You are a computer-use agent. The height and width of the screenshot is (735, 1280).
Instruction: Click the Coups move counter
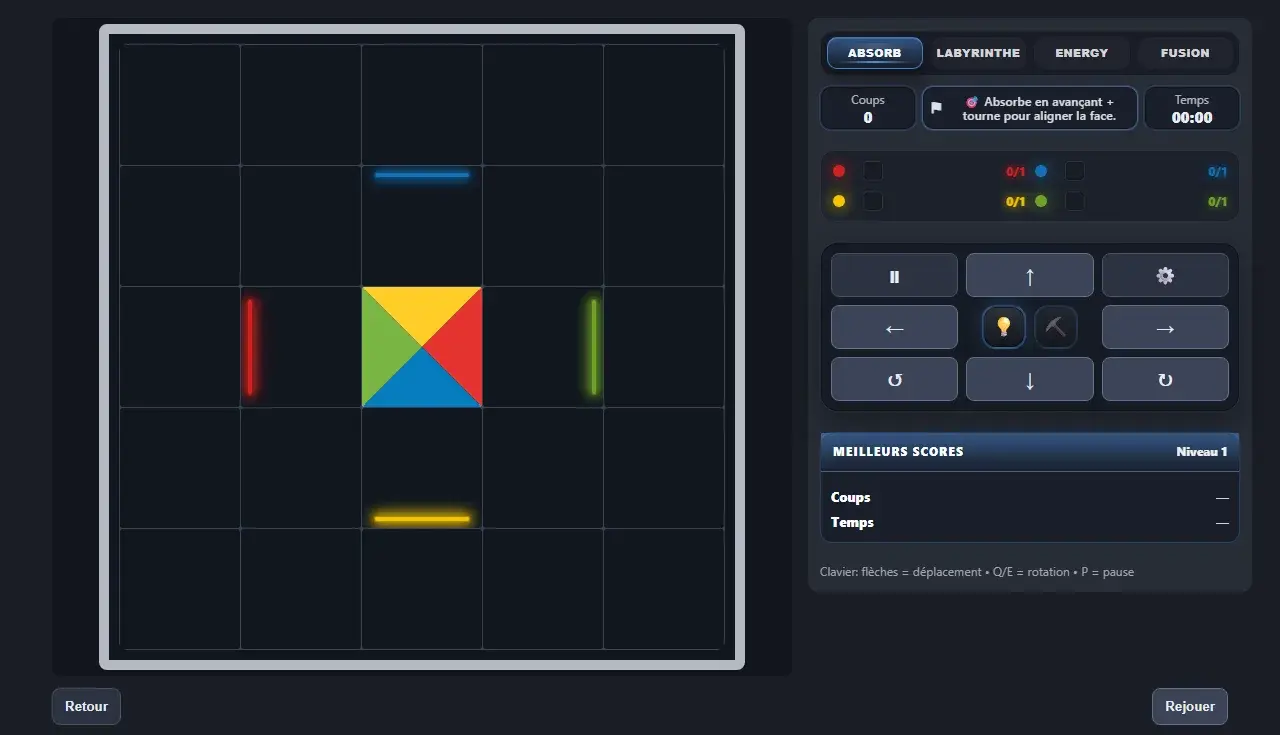tap(868, 108)
